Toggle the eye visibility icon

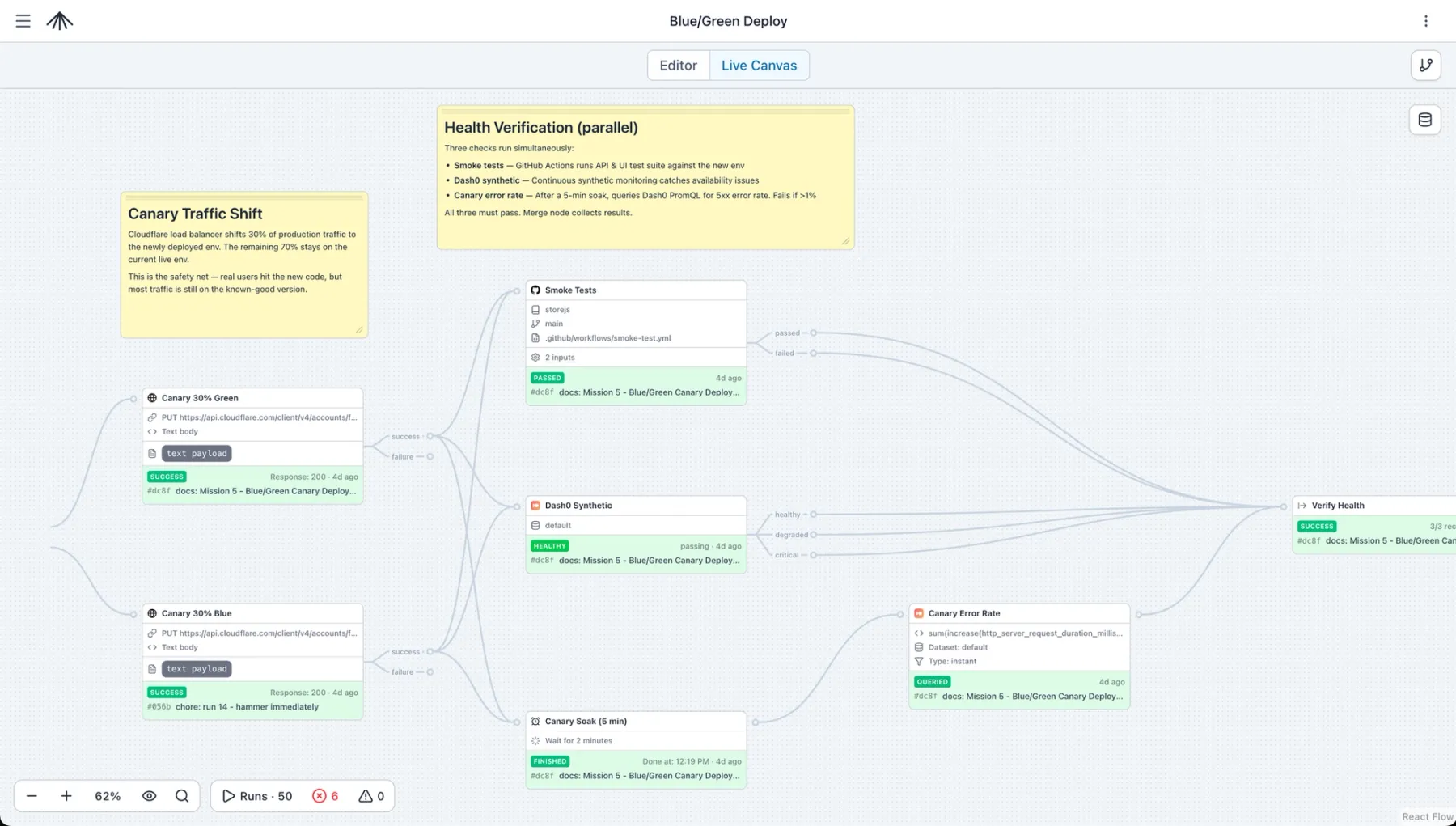149,796
